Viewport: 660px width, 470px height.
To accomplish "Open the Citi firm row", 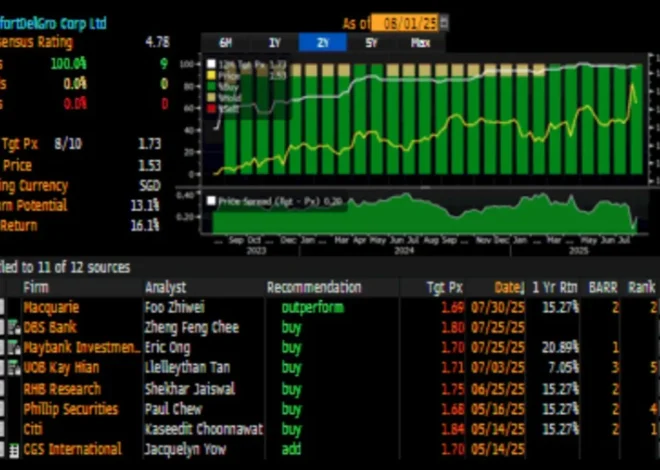I will tap(33, 429).
